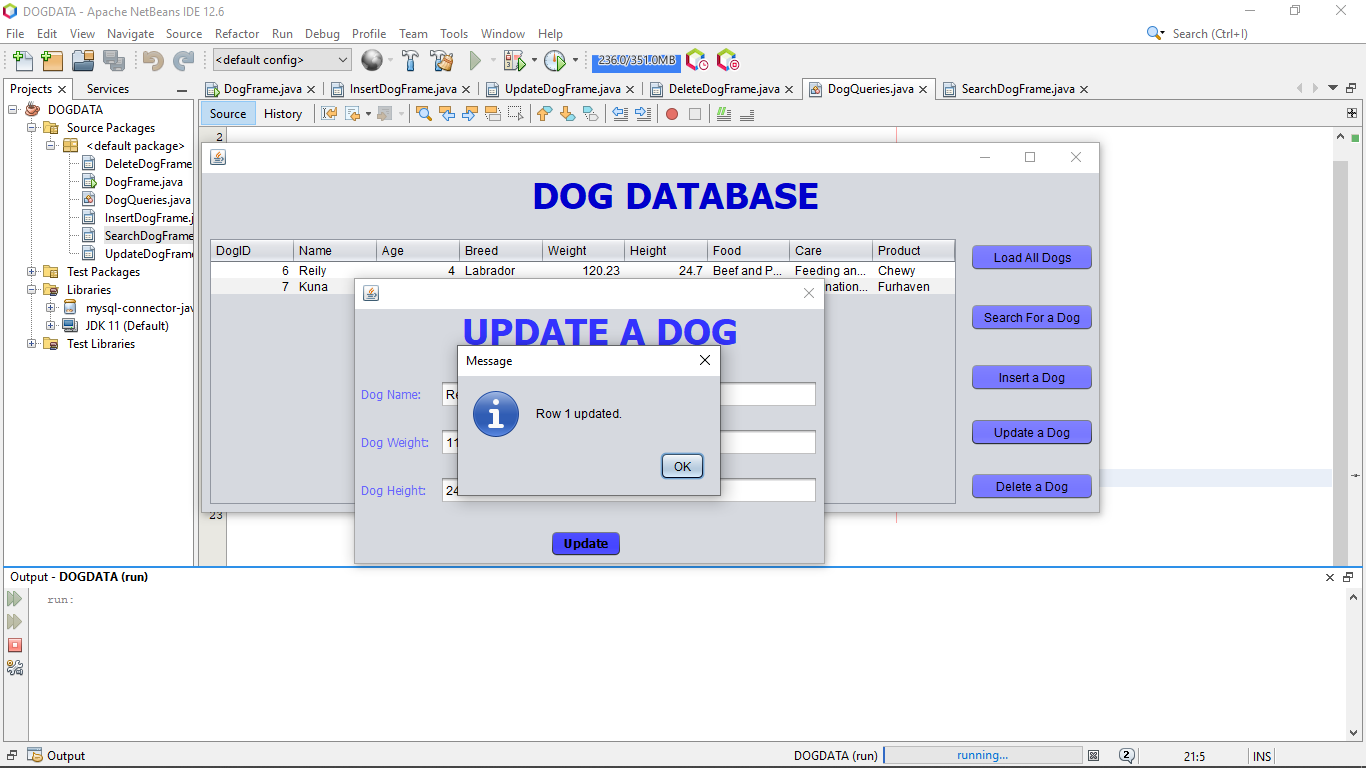This screenshot has height=768, width=1366.
Task: Expand the Test Packages tree node
Action: pos(31,272)
